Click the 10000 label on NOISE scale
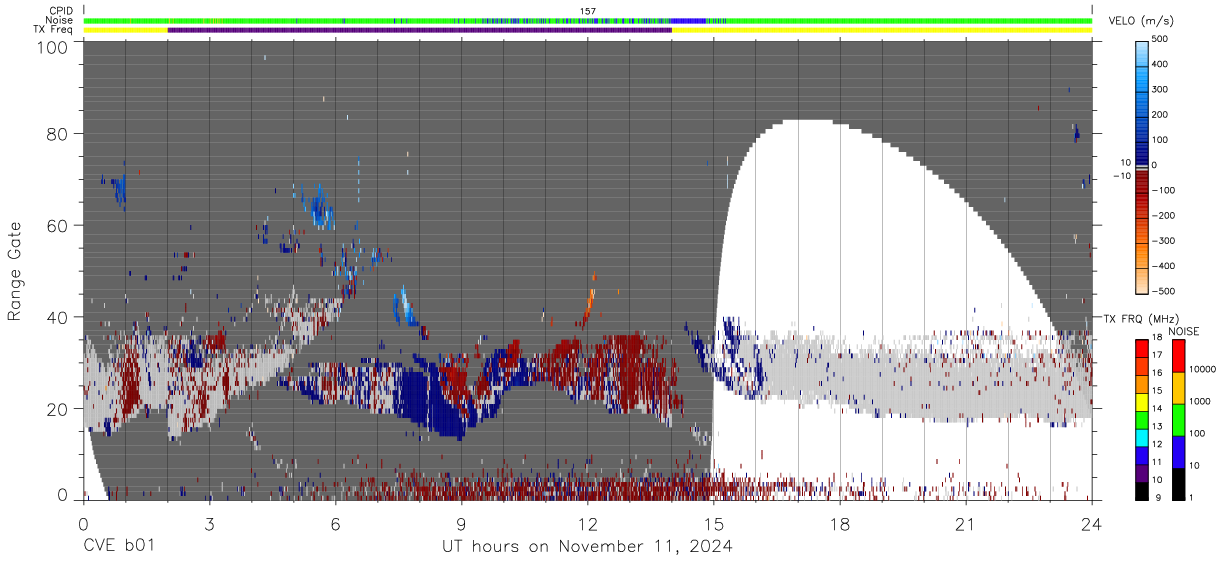Viewport: 1228px width, 567px height. (1203, 370)
